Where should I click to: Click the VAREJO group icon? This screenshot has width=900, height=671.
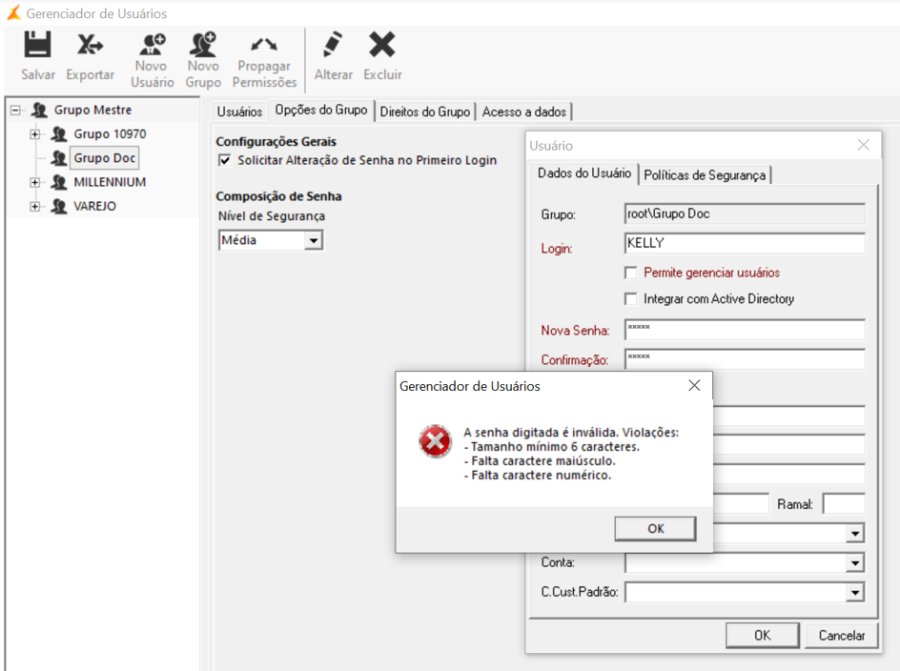[59, 206]
